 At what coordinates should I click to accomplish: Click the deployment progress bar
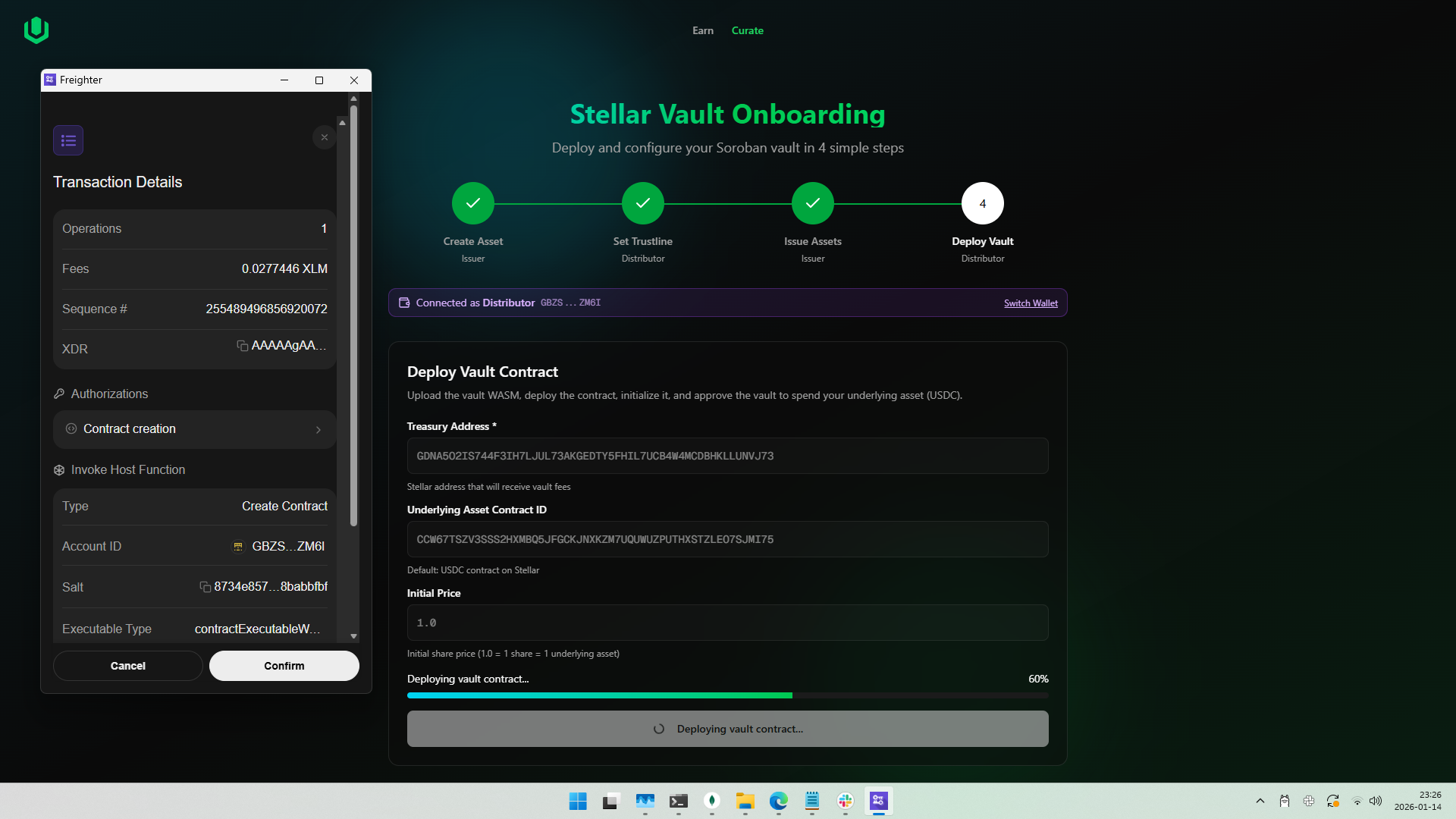point(727,695)
